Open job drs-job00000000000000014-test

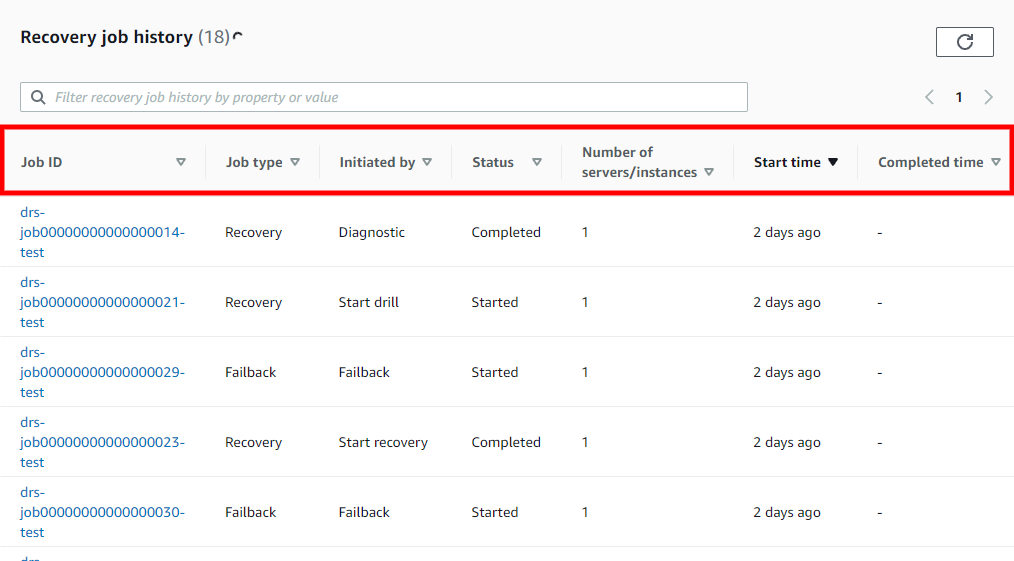102,232
